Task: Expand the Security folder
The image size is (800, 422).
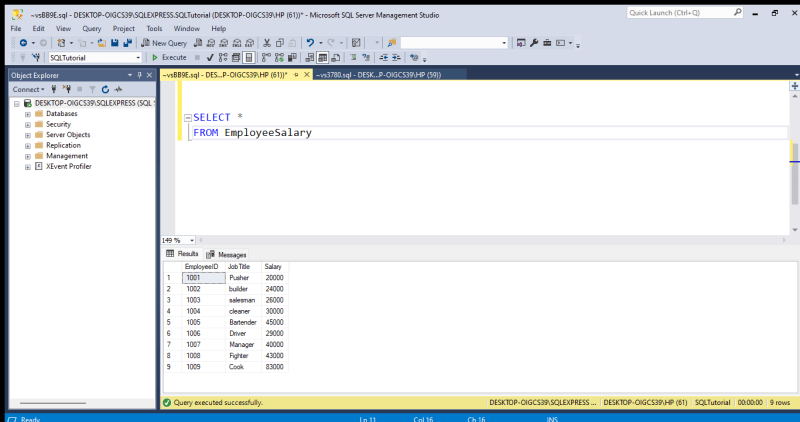Action: click(x=28, y=125)
